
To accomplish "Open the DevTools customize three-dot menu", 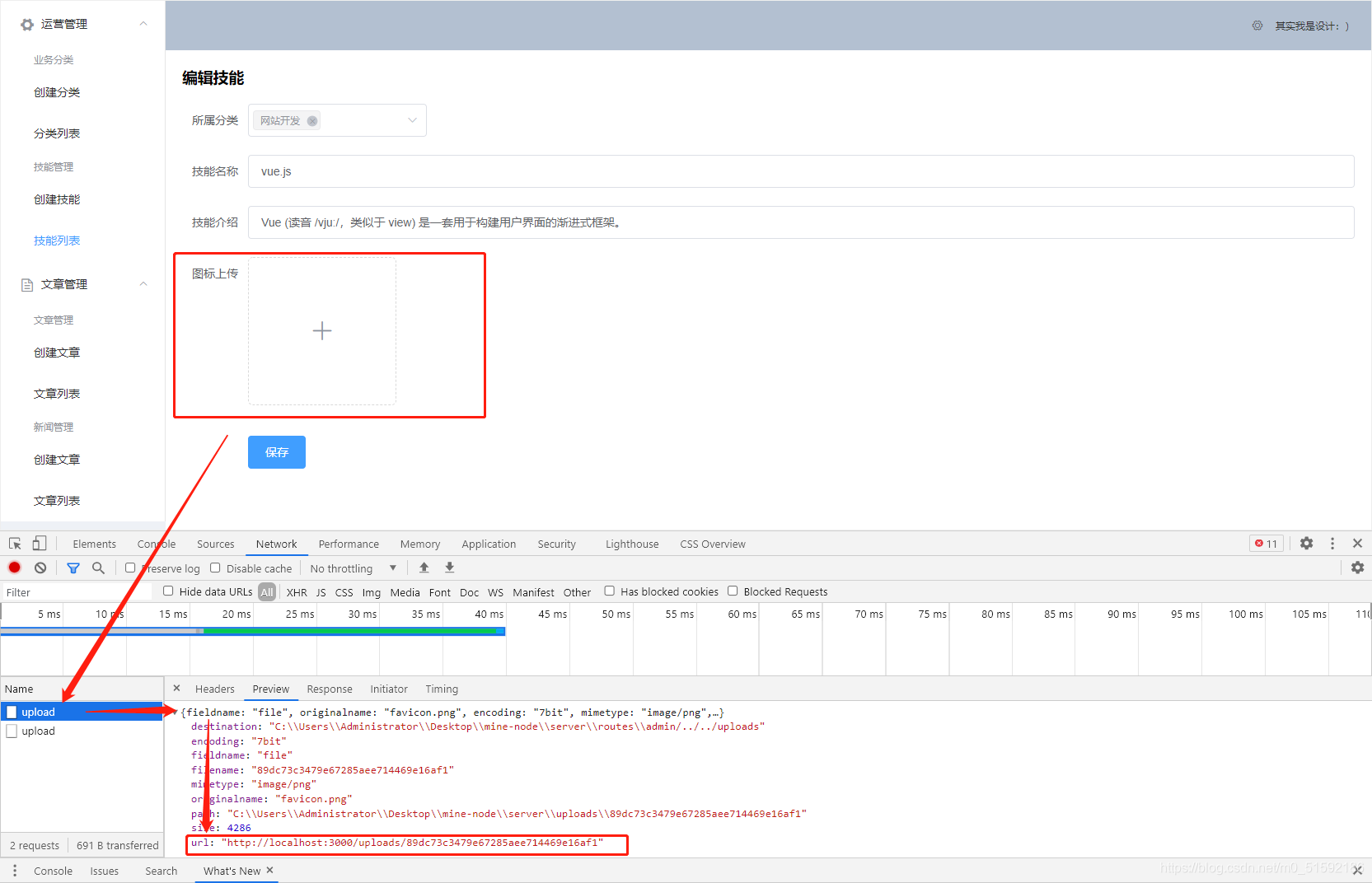I will (x=1332, y=544).
